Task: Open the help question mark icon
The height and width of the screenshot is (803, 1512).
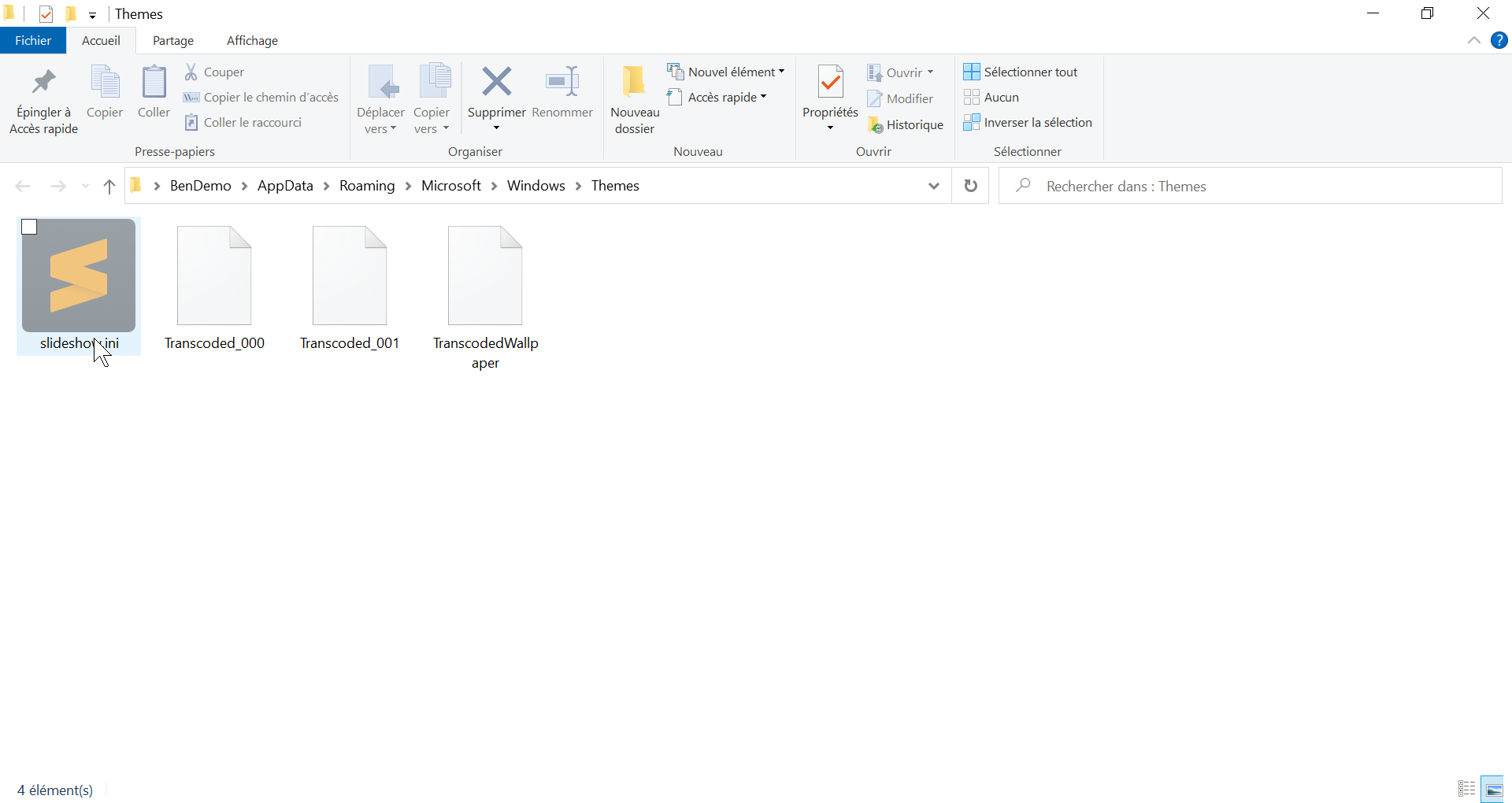Action: tap(1499, 41)
